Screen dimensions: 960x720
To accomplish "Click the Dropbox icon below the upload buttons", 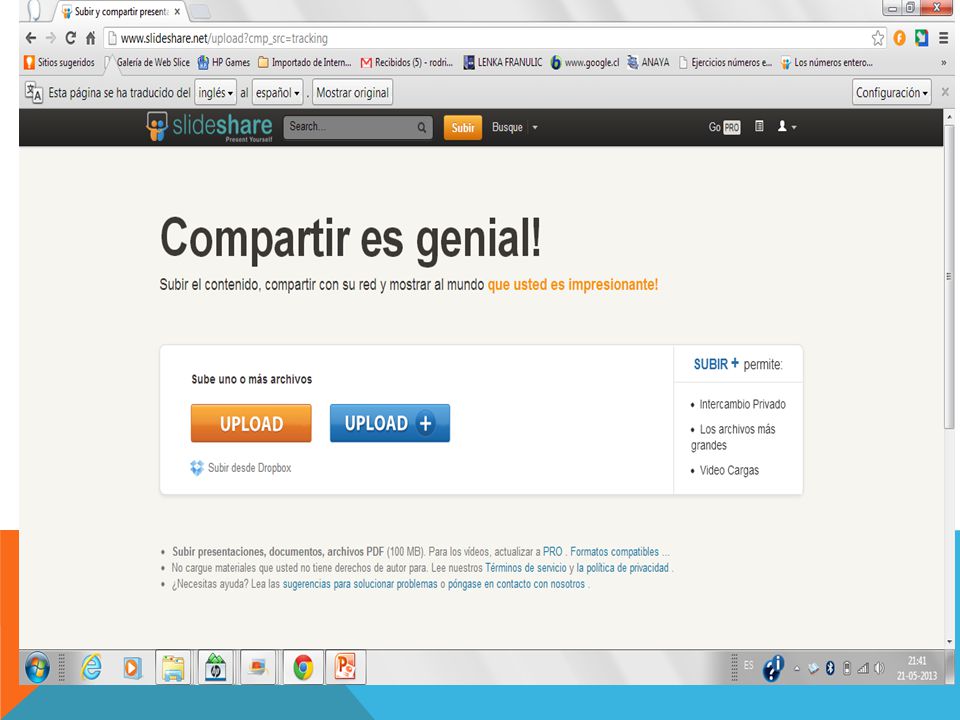I will 197,468.
